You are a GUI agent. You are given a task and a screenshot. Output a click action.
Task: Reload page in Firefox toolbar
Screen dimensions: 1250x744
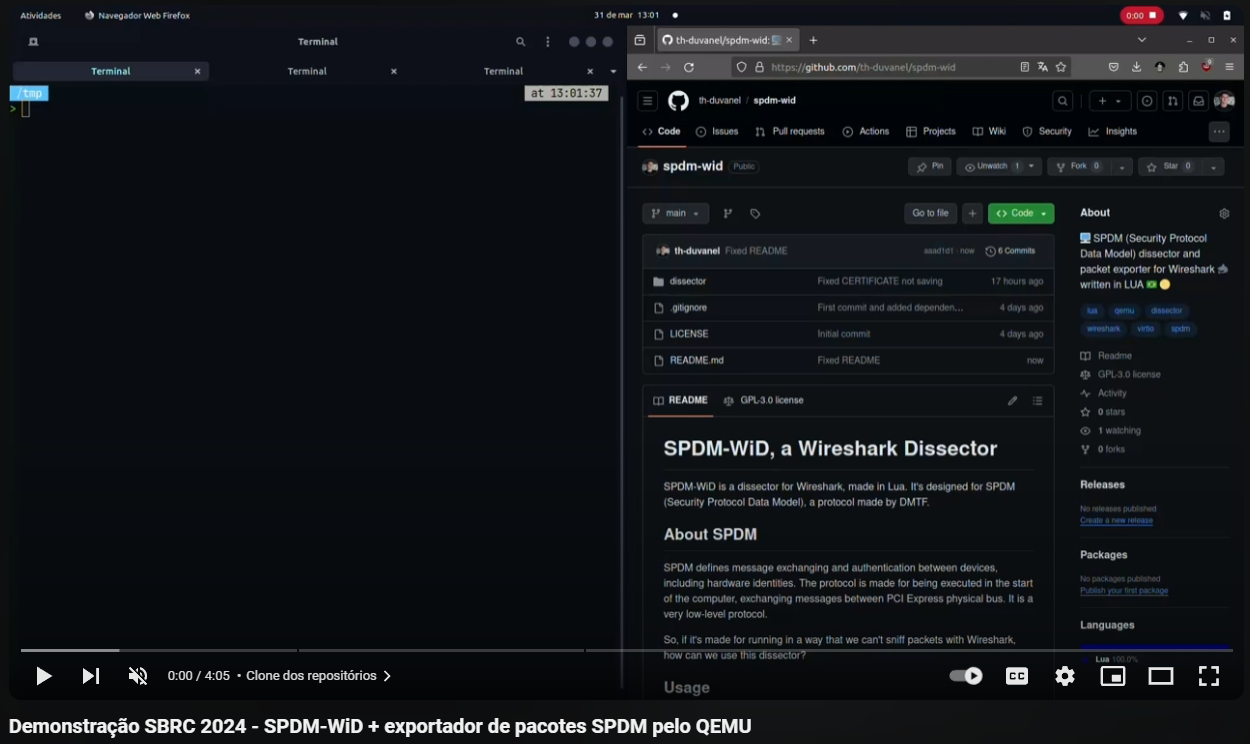click(689, 67)
